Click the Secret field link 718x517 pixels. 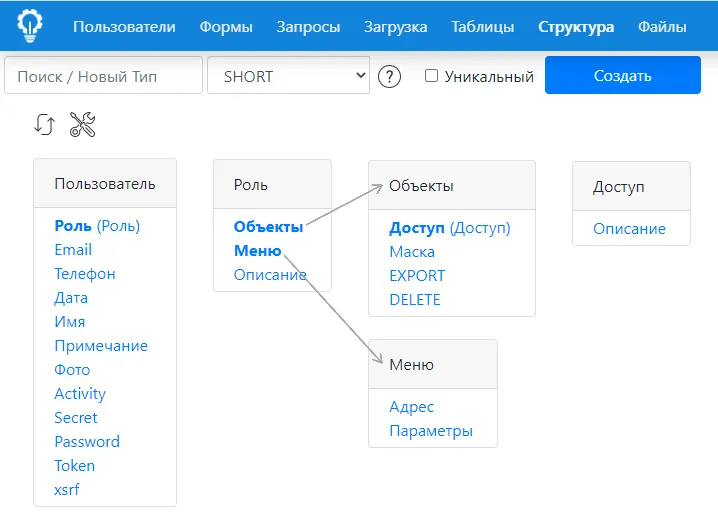(76, 418)
